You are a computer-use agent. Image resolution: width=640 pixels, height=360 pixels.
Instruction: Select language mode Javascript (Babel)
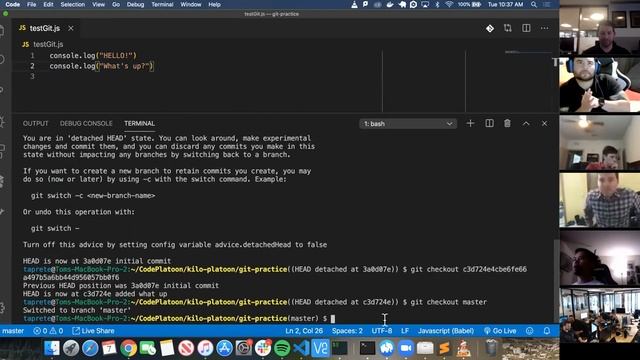coord(446,331)
